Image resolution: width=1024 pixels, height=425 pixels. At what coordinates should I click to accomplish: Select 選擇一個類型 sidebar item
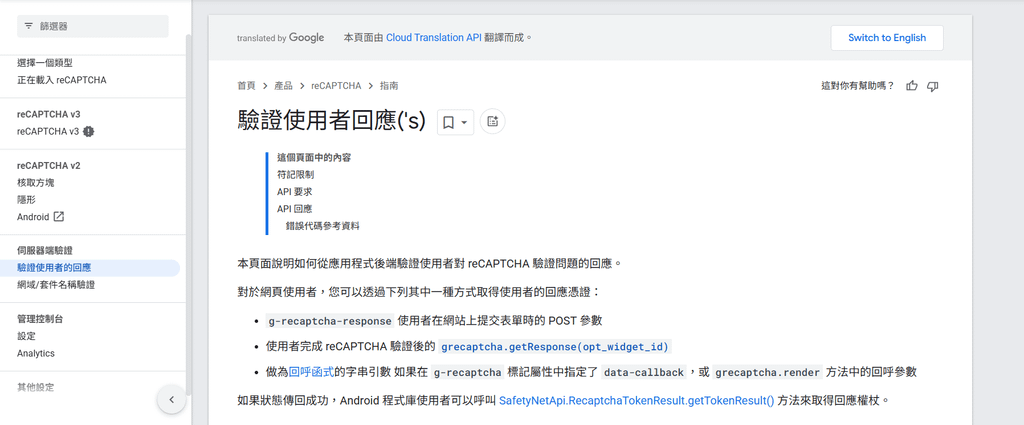pyautogui.click(x=44, y=63)
